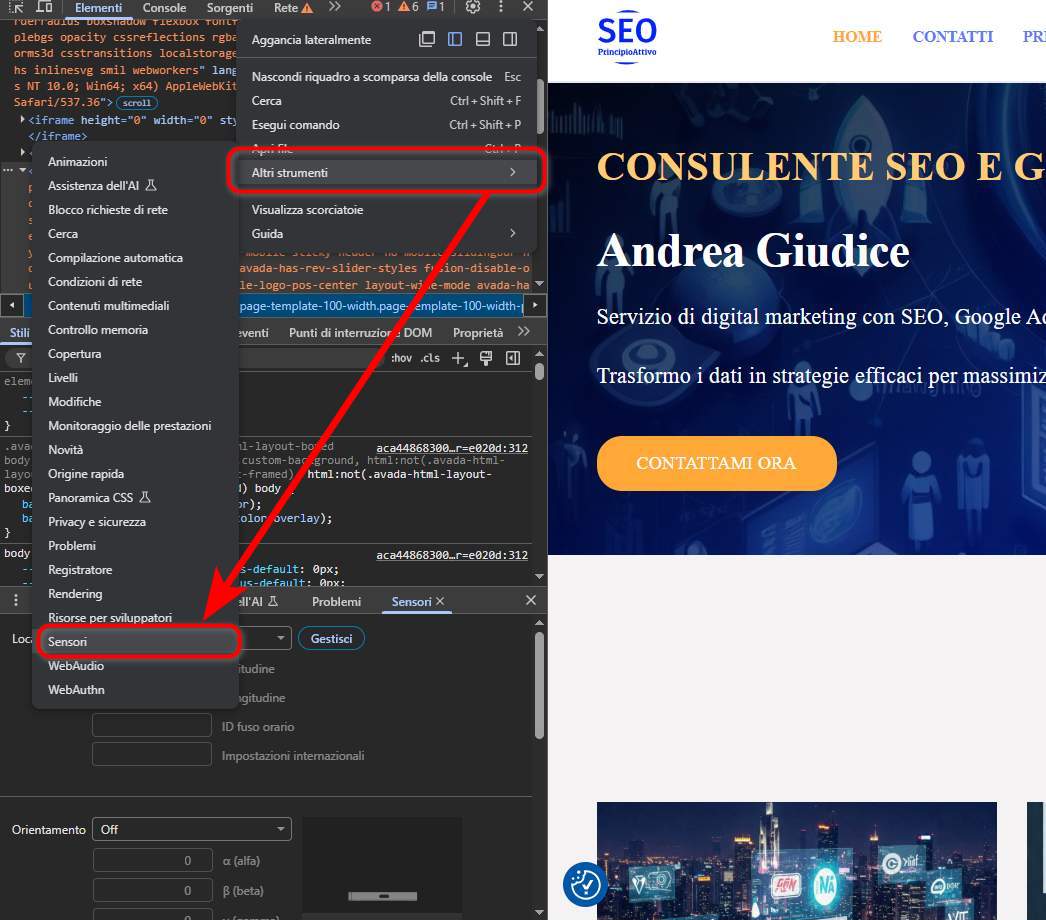Expand the Altri strumenti submenu

coord(384,173)
